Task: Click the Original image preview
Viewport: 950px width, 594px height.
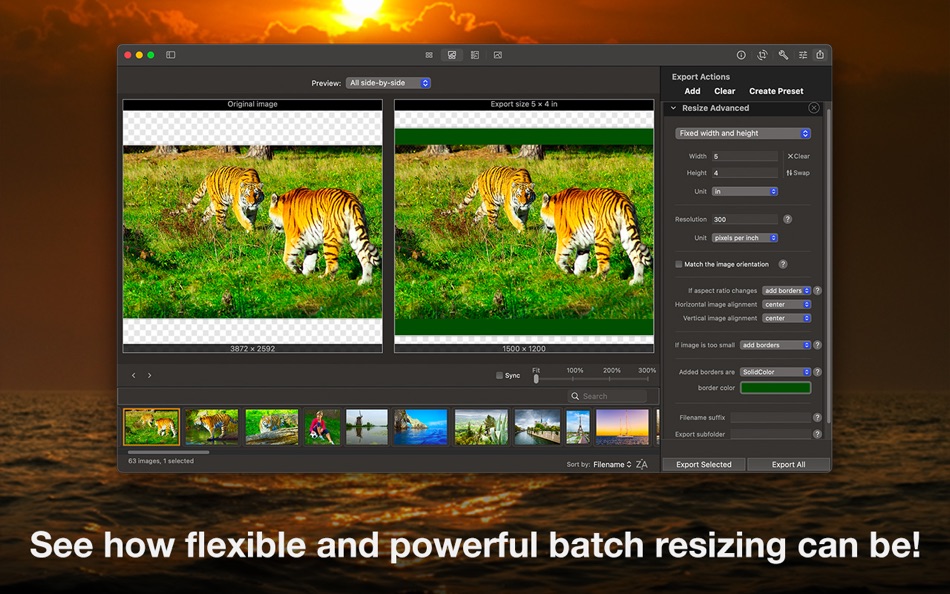Action: pyautogui.click(x=253, y=226)
